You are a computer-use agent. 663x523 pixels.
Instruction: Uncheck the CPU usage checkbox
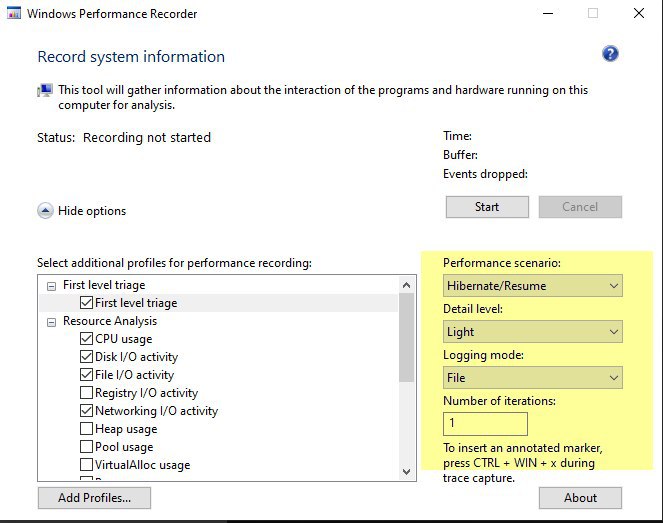tap(86, 339)
